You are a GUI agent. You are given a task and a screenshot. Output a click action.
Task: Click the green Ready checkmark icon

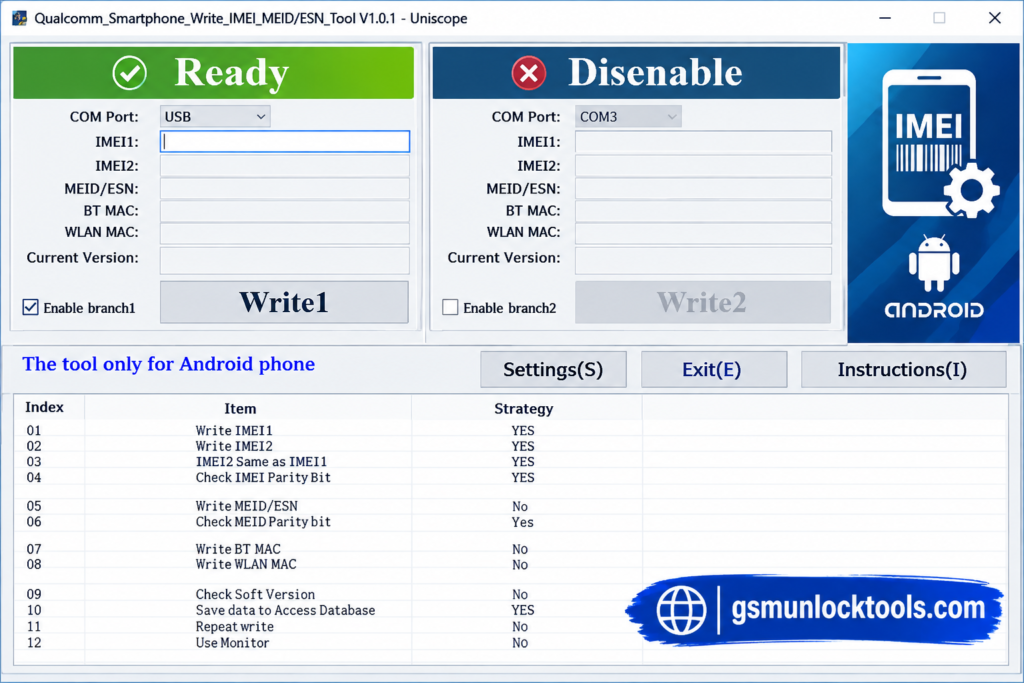[129, 72]
